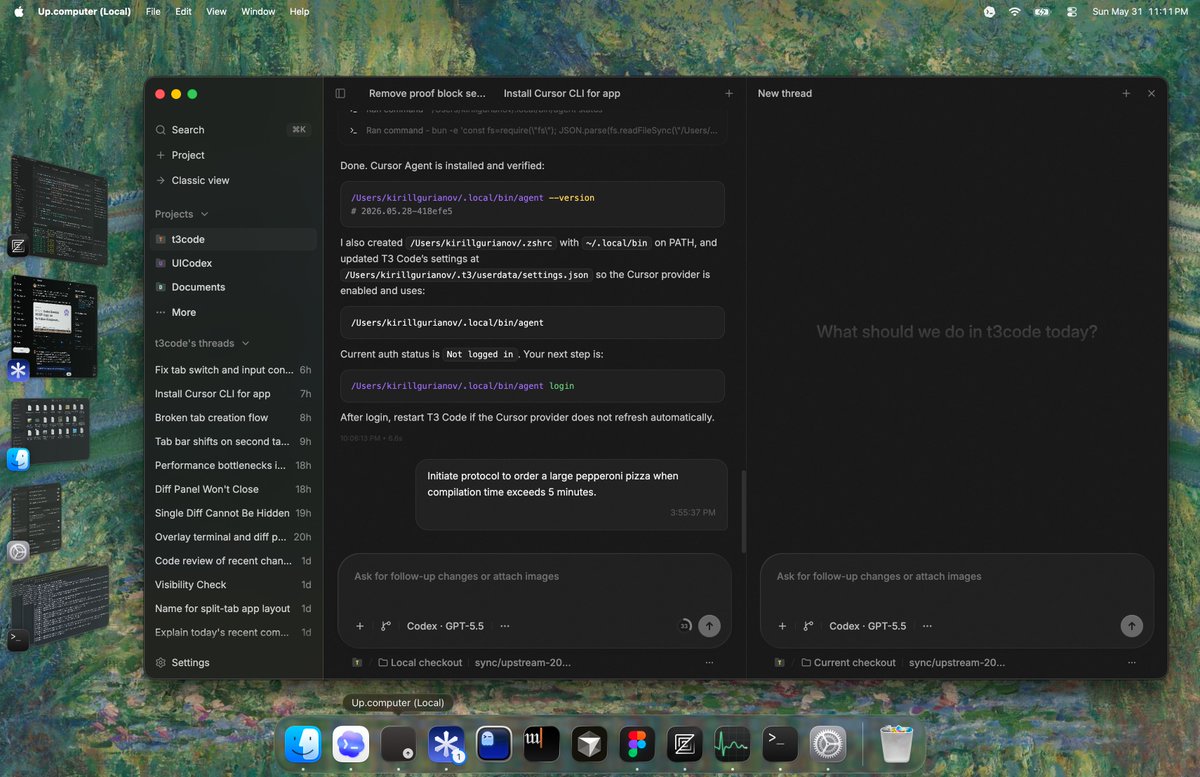Add a new tab in left pane
The image size is (1200, 777).
(729, 93)
